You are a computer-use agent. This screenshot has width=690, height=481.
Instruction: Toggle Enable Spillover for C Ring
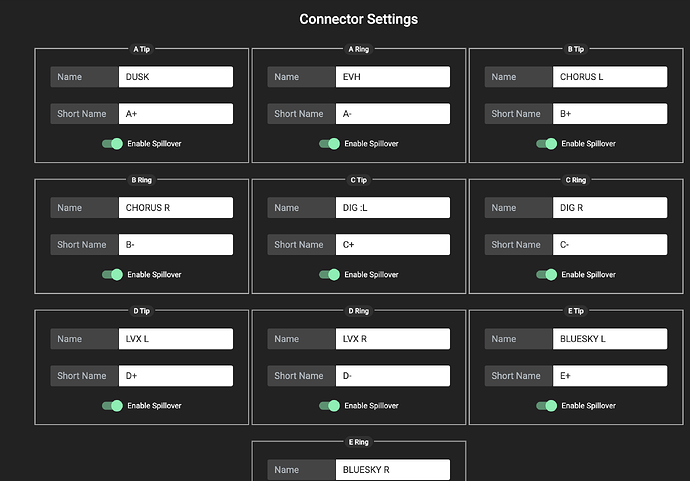(x=546, y=275)
